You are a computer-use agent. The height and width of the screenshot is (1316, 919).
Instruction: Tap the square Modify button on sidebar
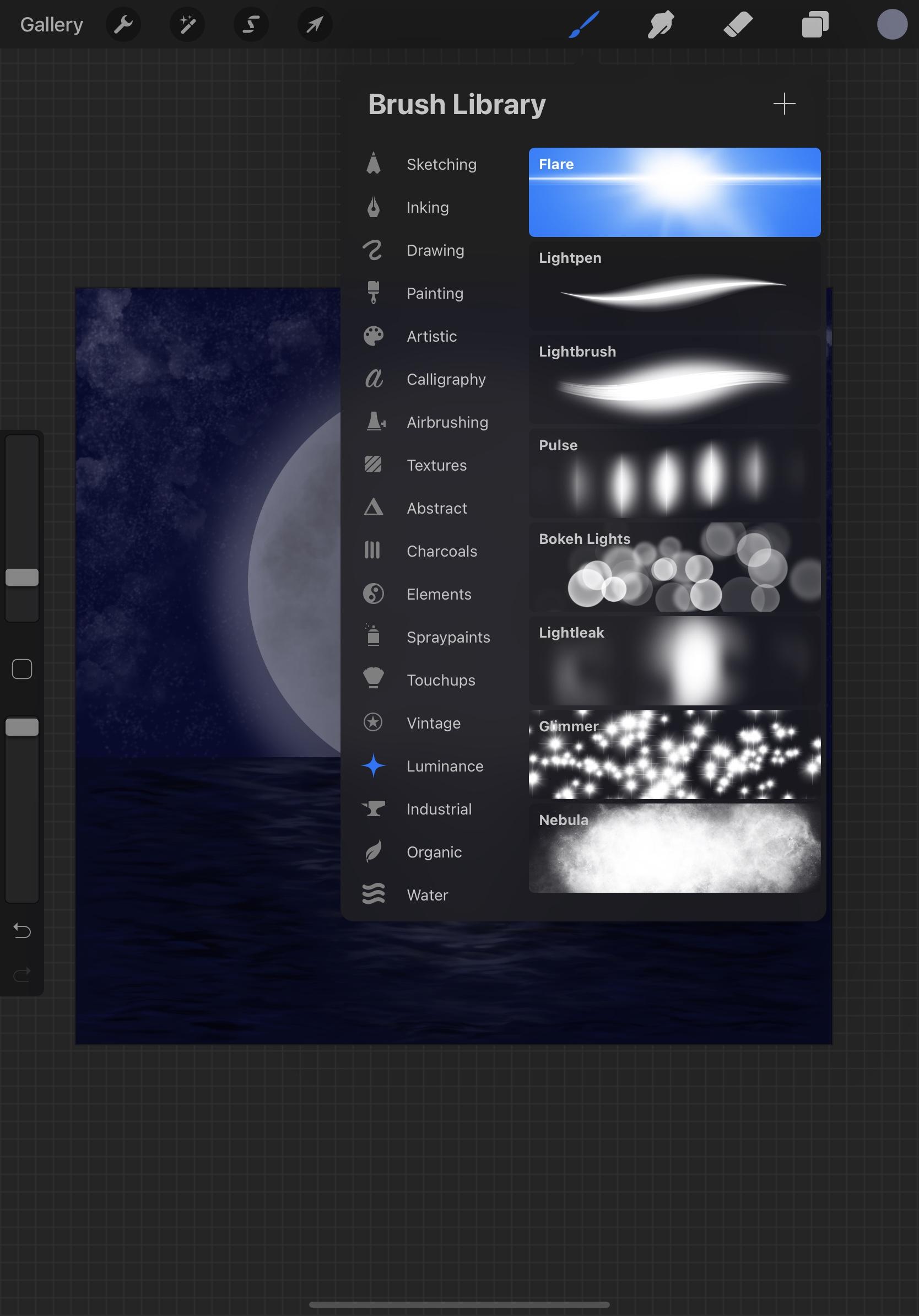click(22, 669)
